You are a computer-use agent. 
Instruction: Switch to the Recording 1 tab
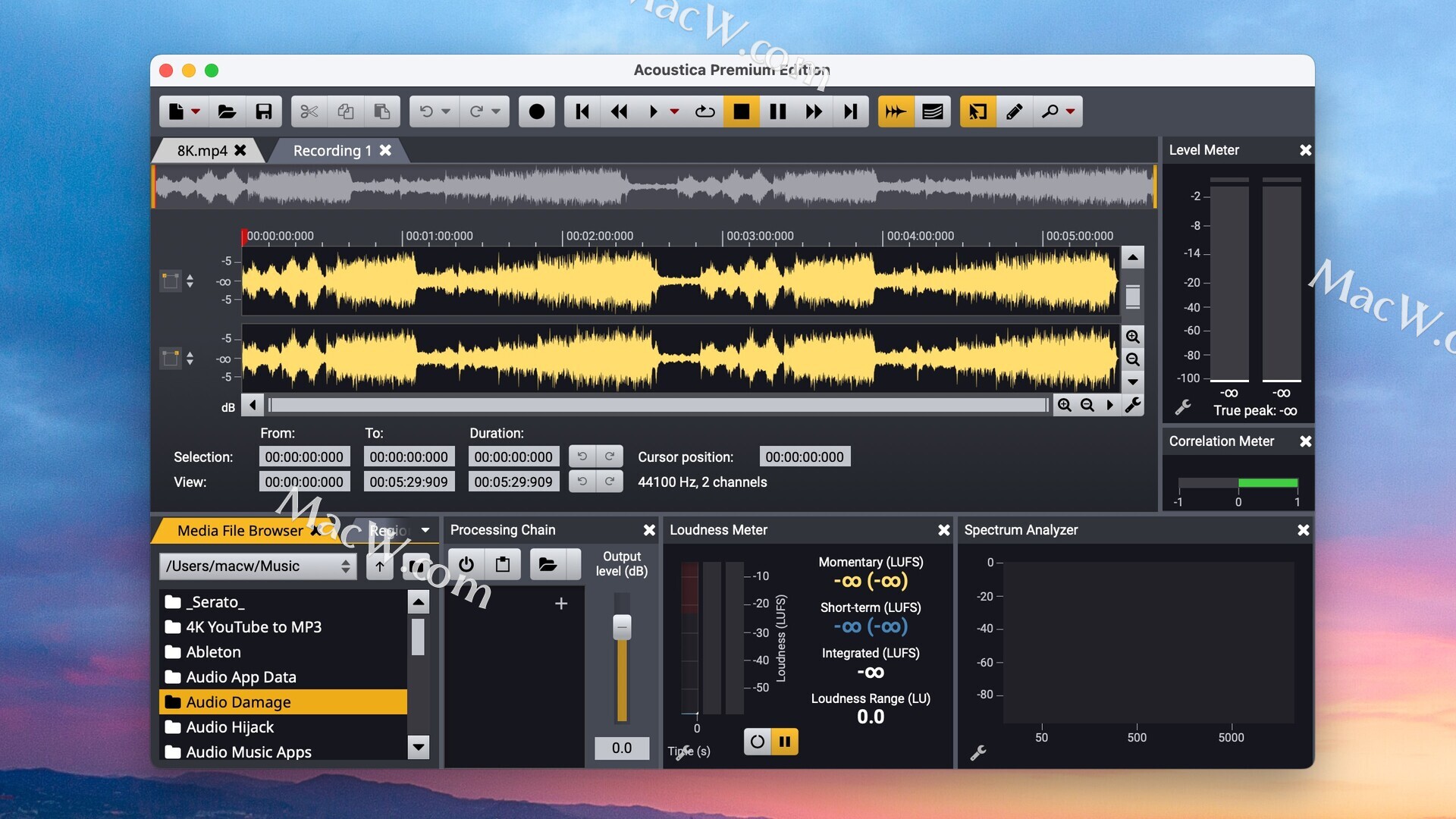(x=332, y=150)
